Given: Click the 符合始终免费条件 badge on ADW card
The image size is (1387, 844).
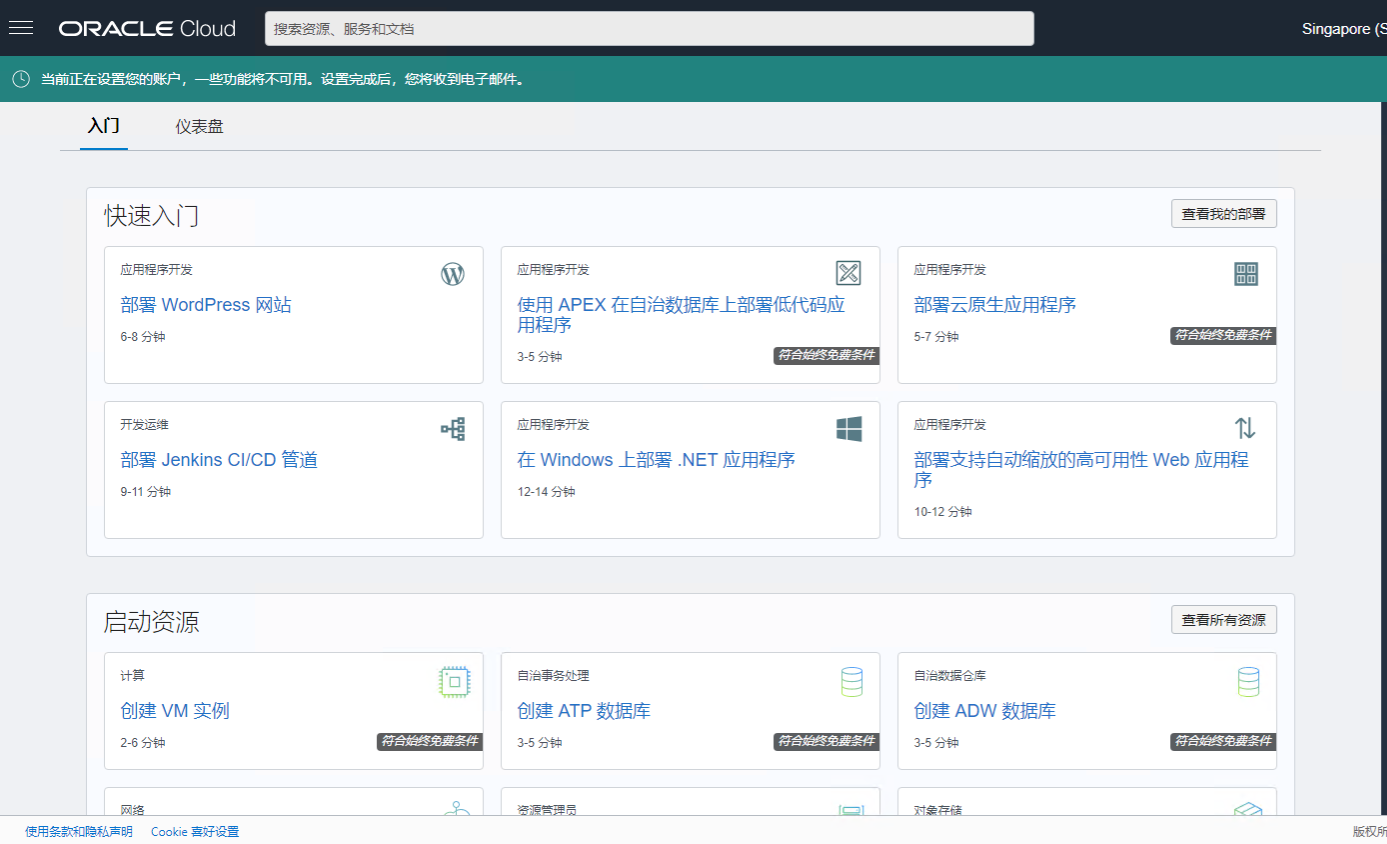Looking at the screenshot, I should 1223,741.
